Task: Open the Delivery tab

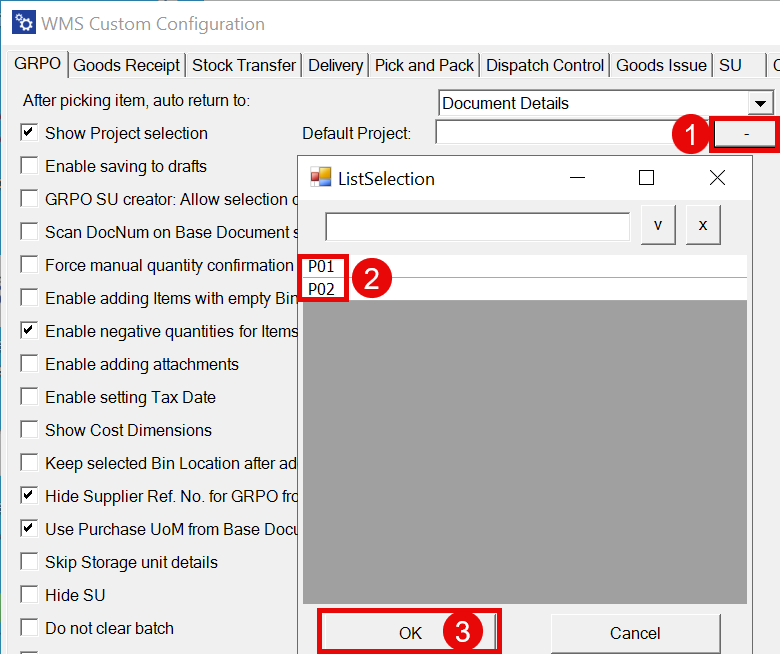Action: (335, 65)
